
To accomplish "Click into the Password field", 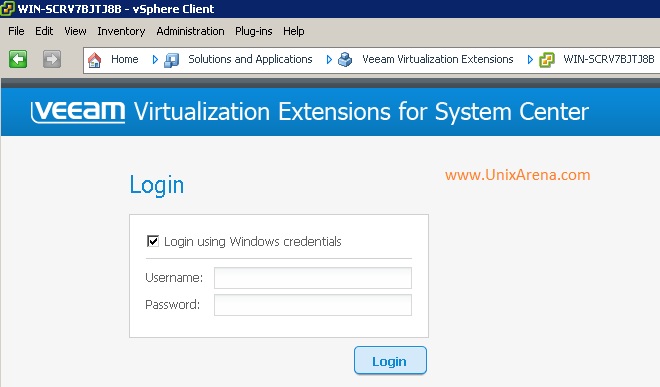I will 313,305.
